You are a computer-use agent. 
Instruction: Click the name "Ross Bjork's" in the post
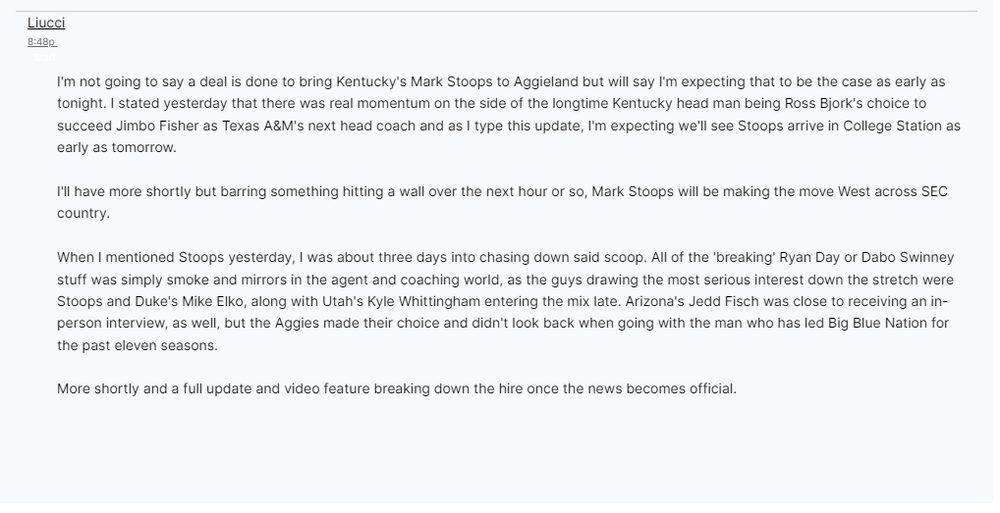[792, 103]
